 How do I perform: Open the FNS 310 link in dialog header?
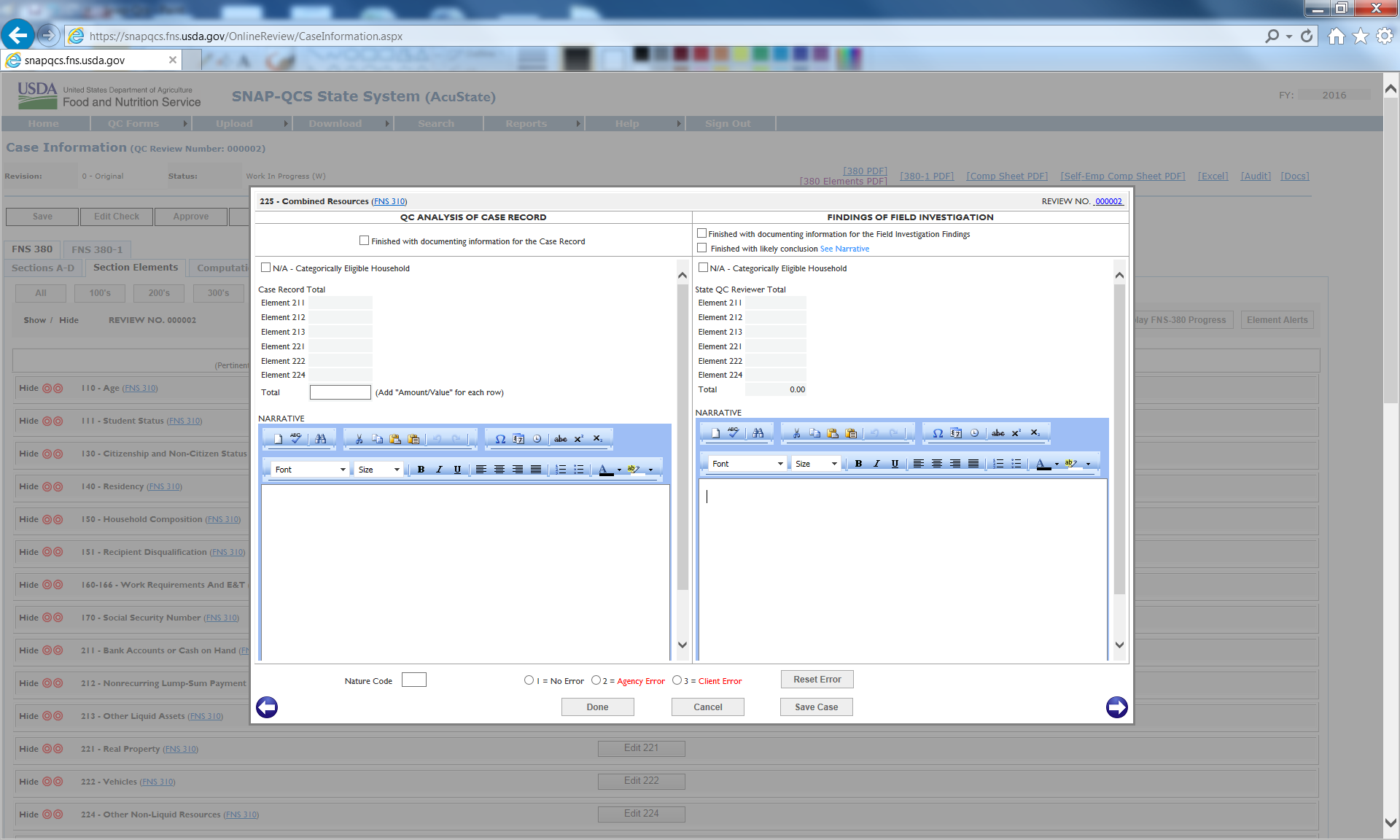pyautogui.click(x=389, y=201)
